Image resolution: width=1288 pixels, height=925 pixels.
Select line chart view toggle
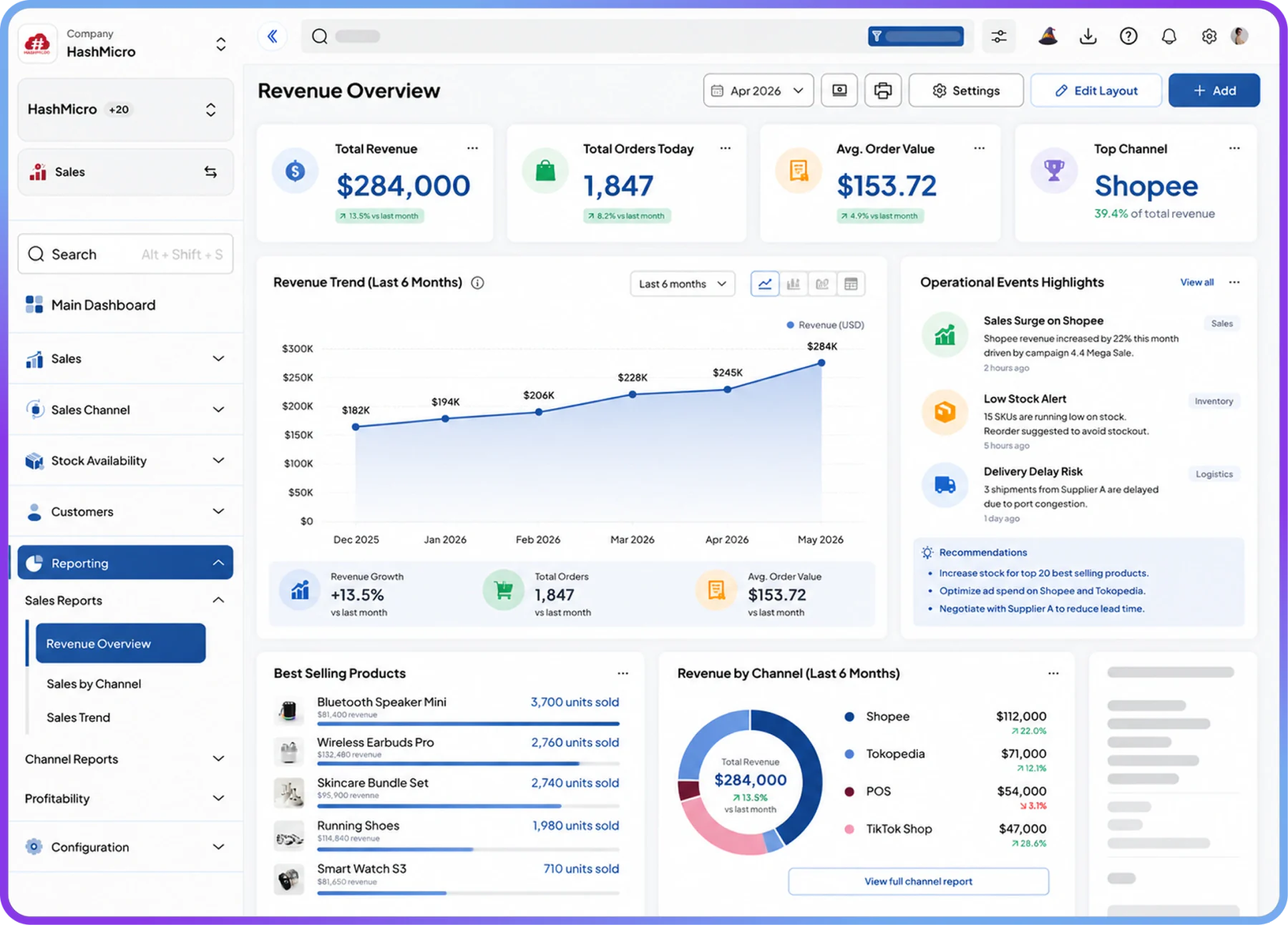(x=765, y=284)
